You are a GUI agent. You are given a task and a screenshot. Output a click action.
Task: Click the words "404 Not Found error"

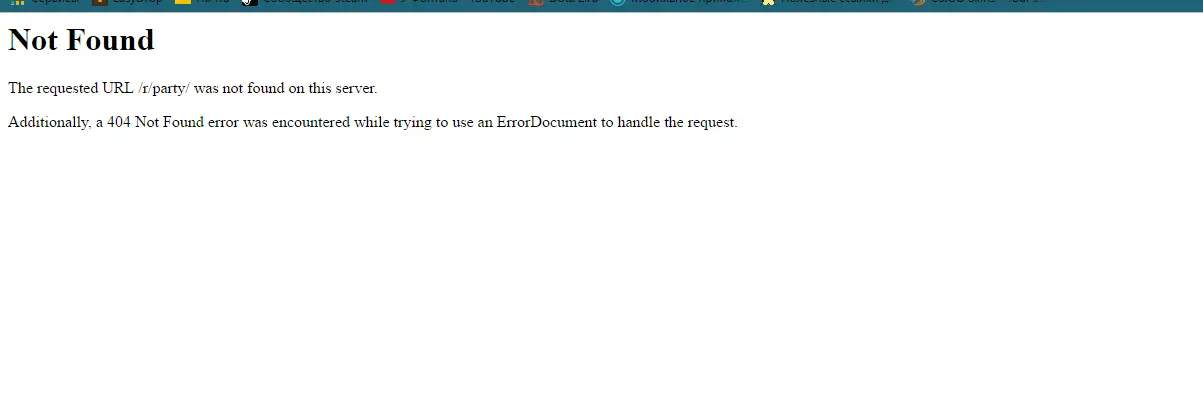pyautogui.click(x=172, y=123)
